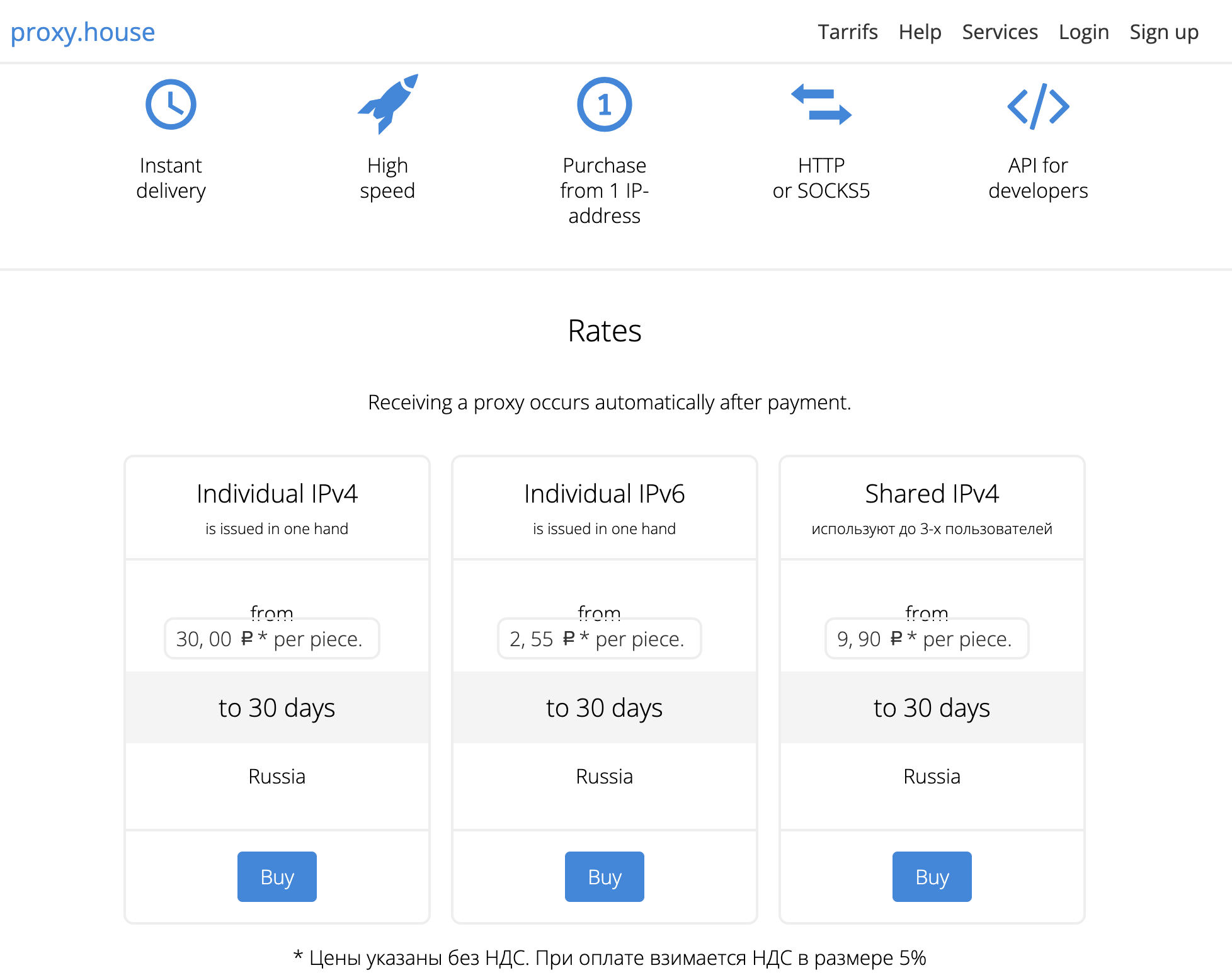
Task: Click the 30, 00 ₽ price box
Action: point(272,639)
